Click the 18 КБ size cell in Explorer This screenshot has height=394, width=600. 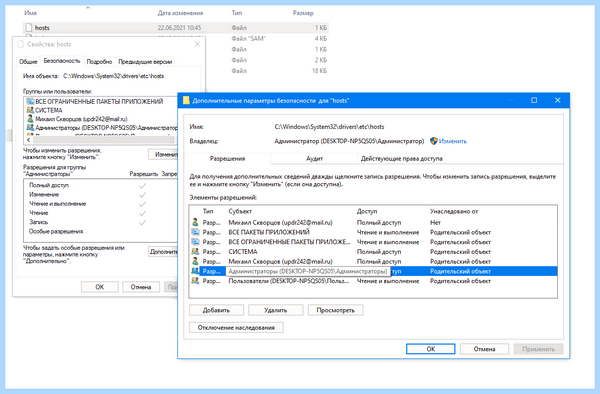click(x=319, y=70)
